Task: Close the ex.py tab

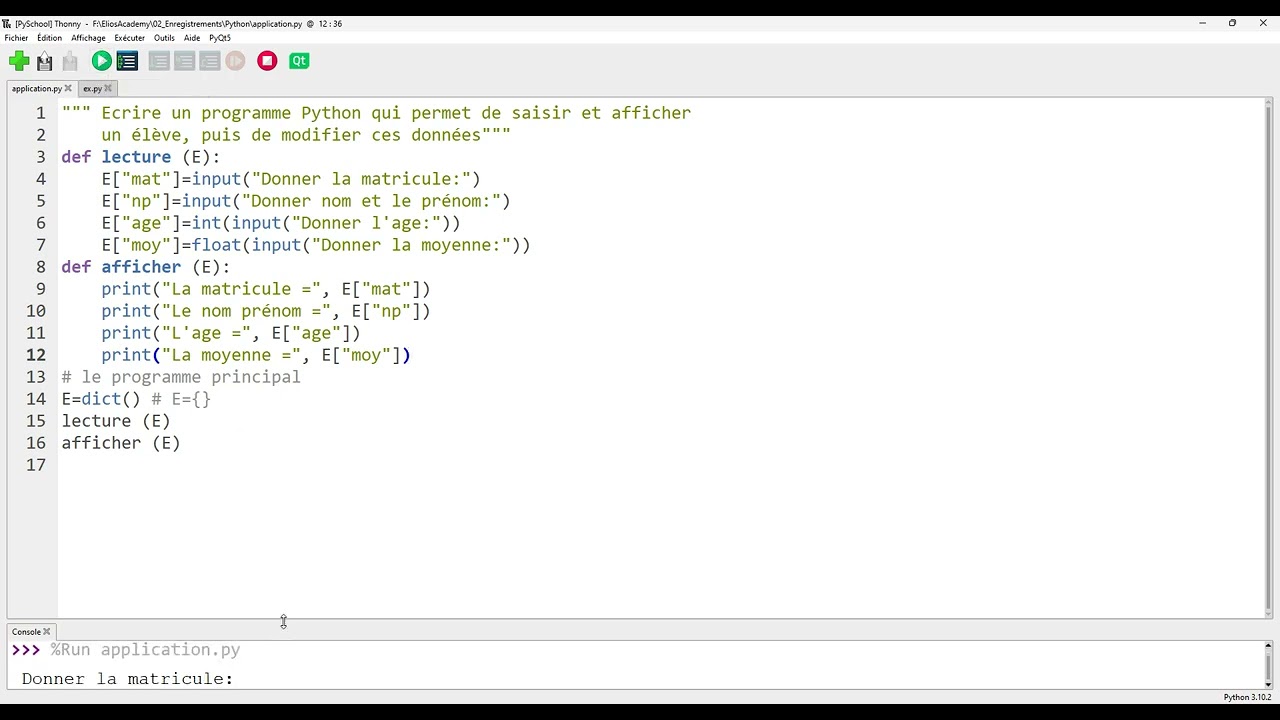Action: pyautogui.click(x=108, y=89)
